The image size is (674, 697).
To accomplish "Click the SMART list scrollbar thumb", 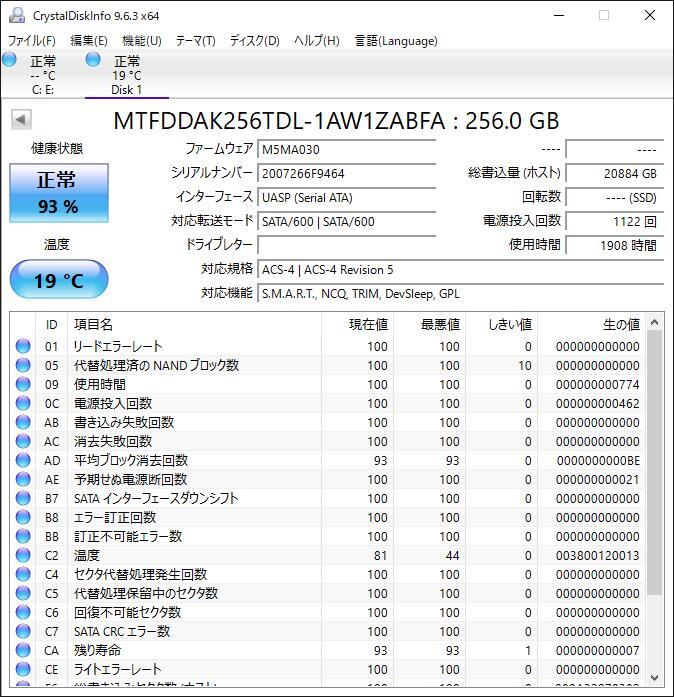I will [654, 462].
